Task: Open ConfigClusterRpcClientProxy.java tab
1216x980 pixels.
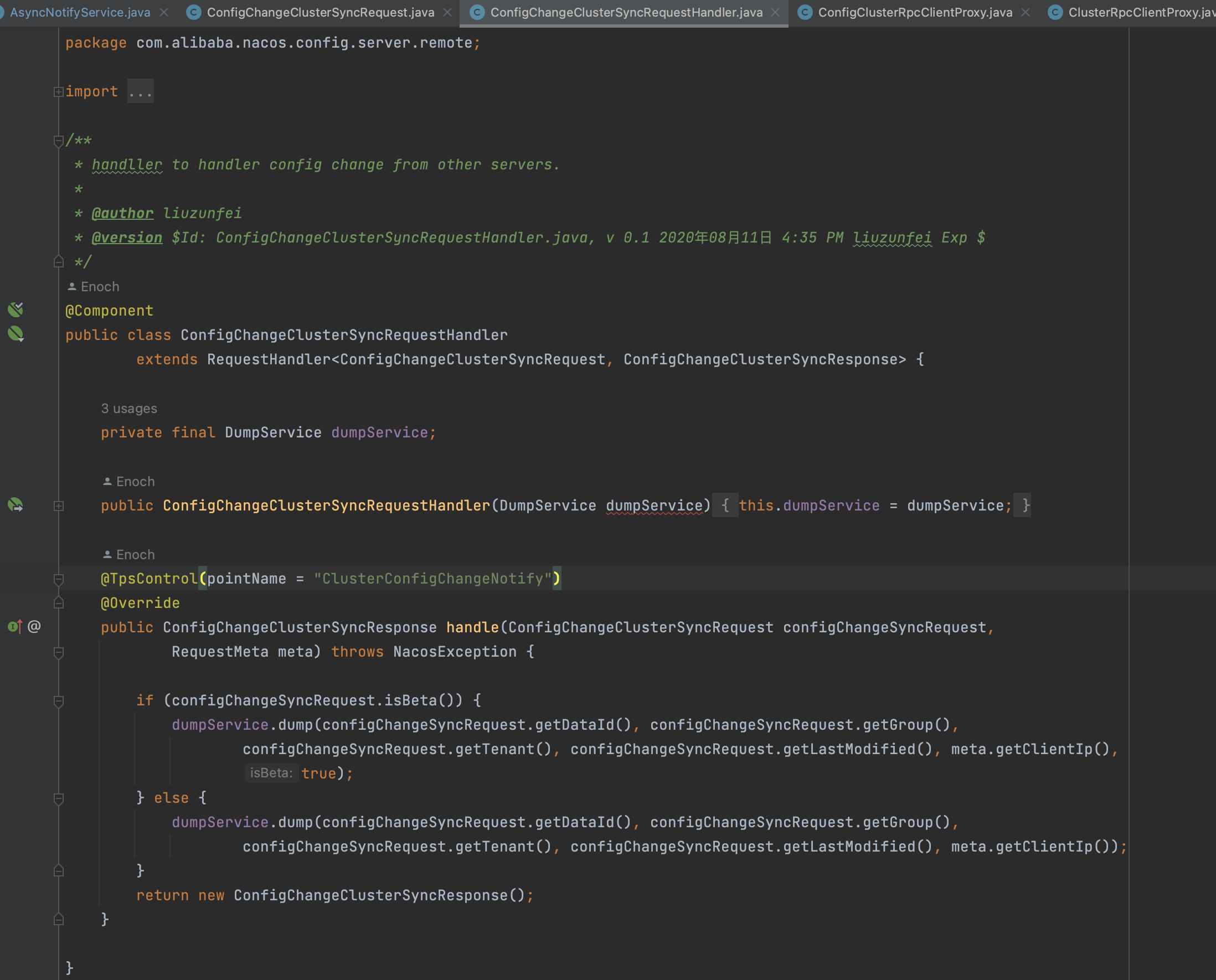Action: pyautogui.click(x=915, y=12)
